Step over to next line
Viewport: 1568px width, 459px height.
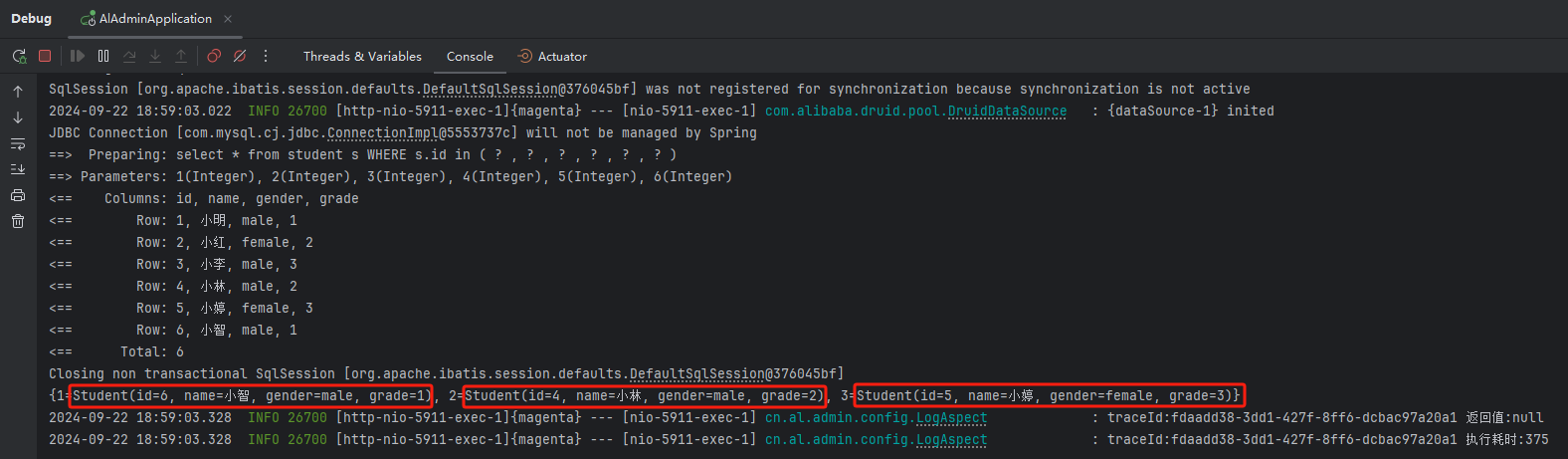pos(129,57)
